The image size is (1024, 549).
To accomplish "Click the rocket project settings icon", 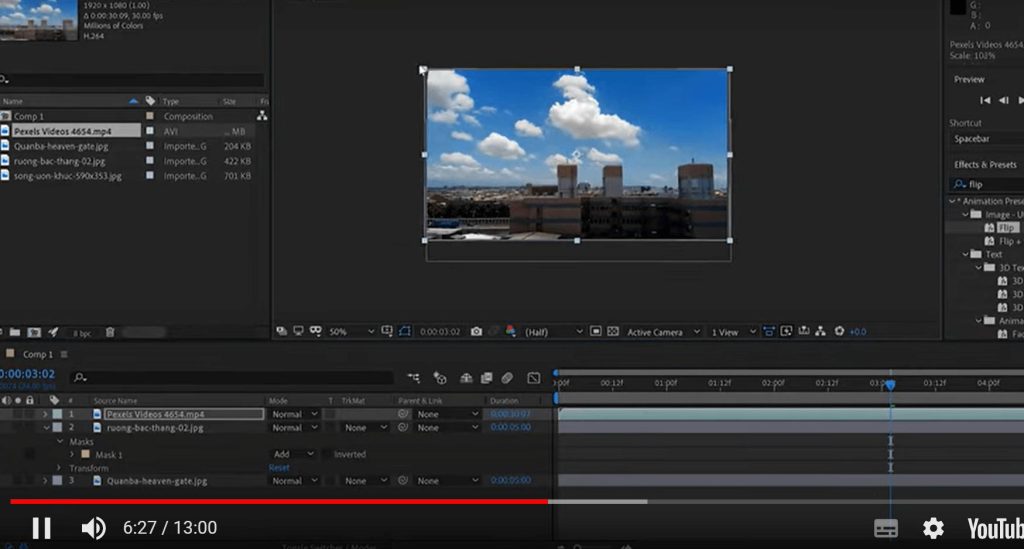I will 54,332.
